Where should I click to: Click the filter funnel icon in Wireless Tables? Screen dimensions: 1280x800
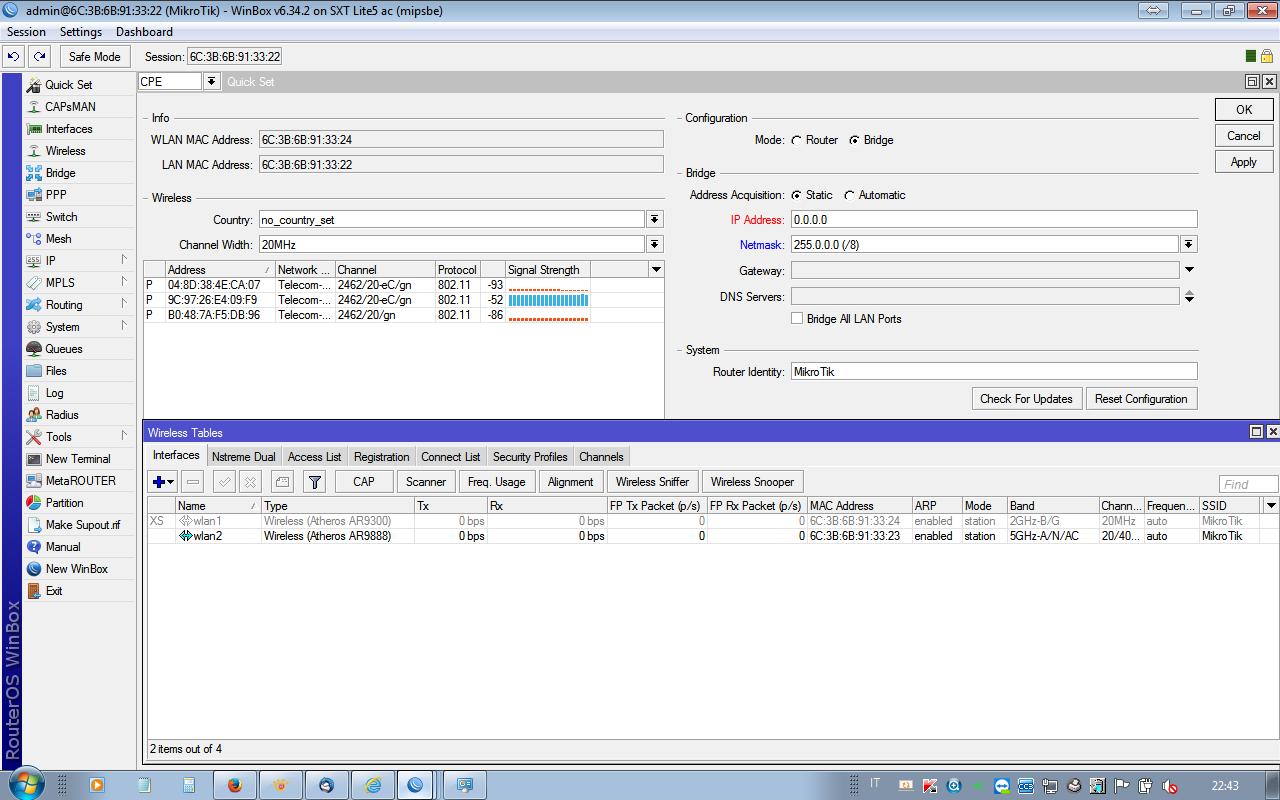[x=314, y=481]
